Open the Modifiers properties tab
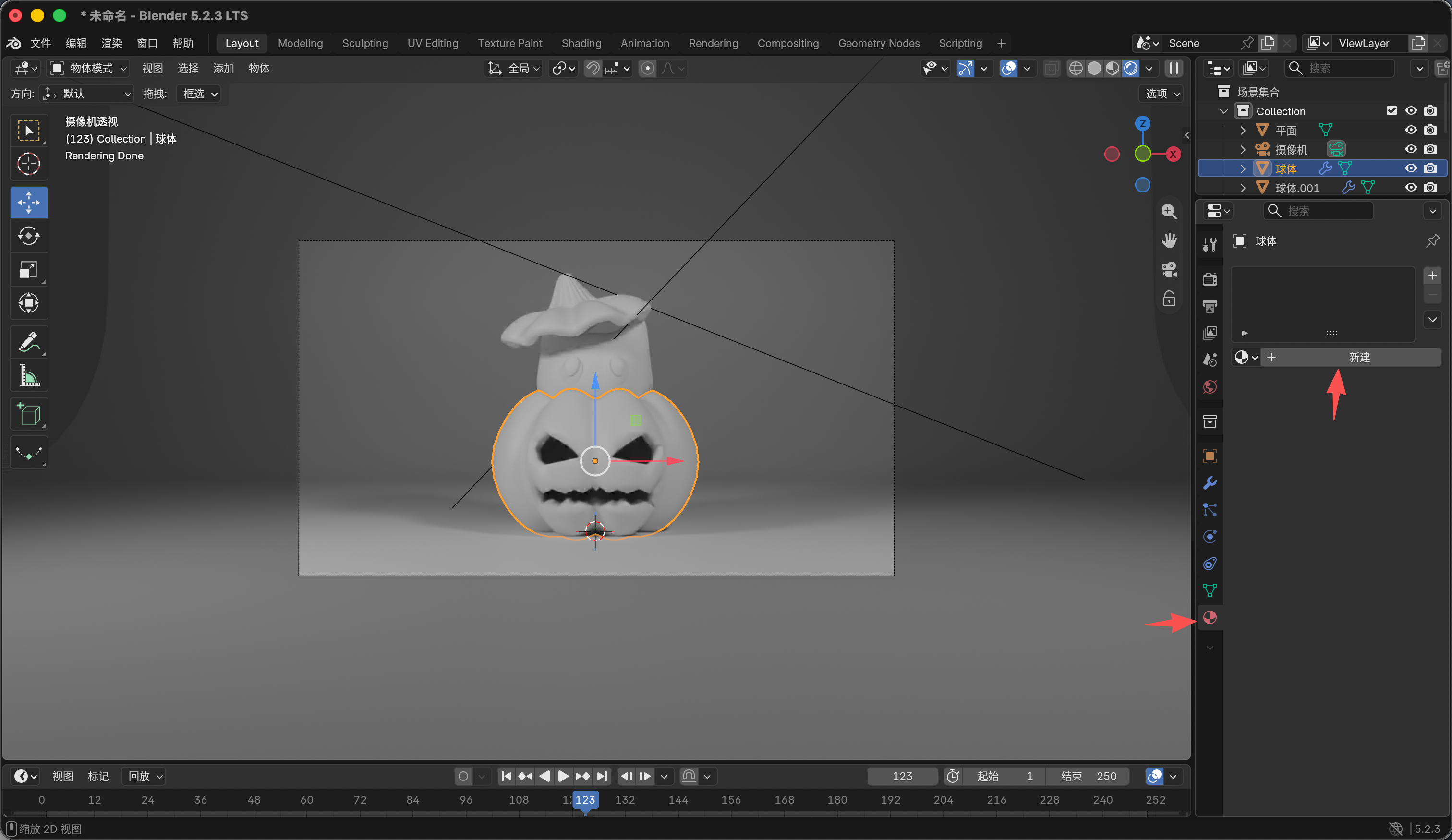 coord(1210,483)
